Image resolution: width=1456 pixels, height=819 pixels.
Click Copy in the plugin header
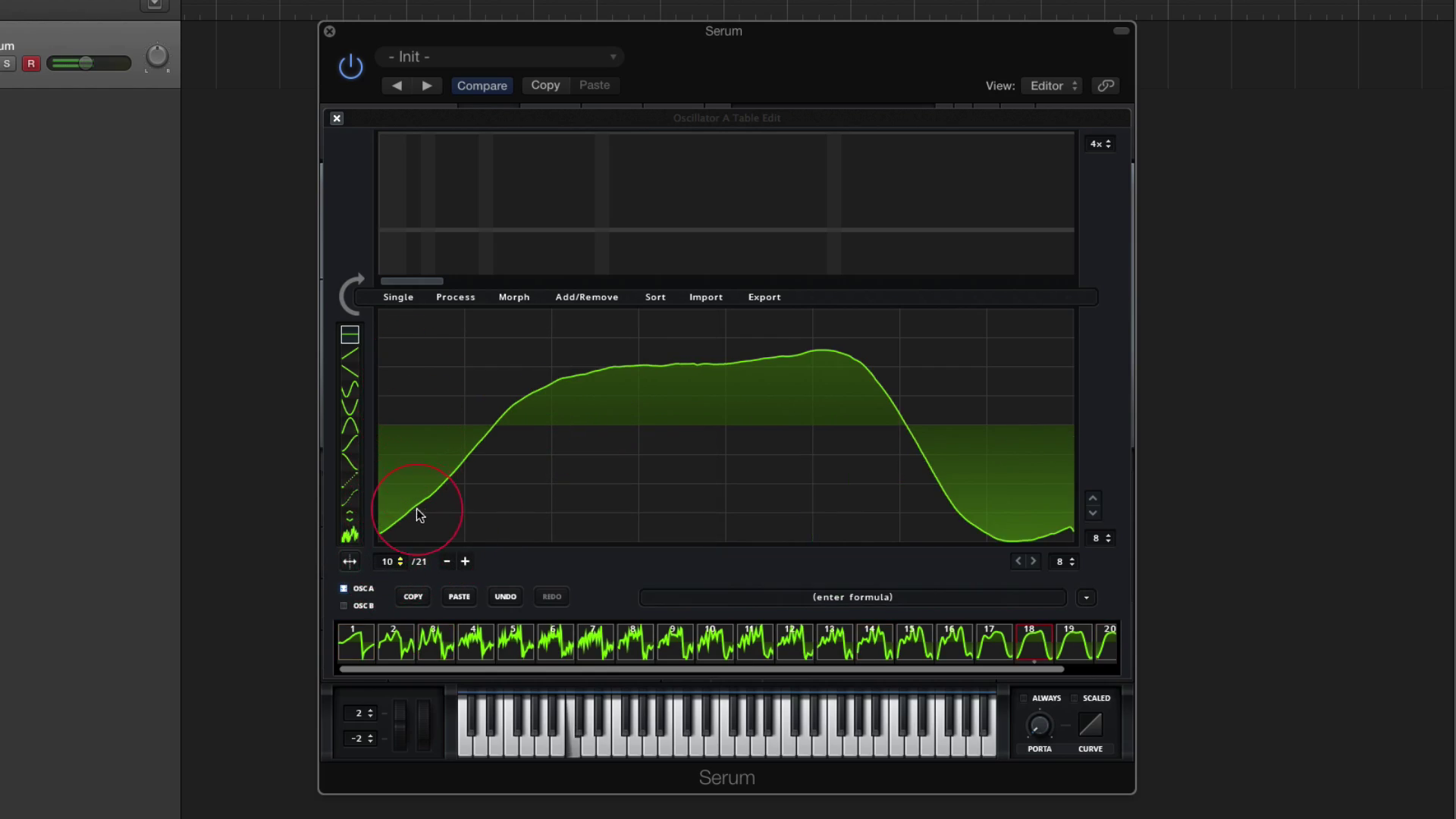545,86
